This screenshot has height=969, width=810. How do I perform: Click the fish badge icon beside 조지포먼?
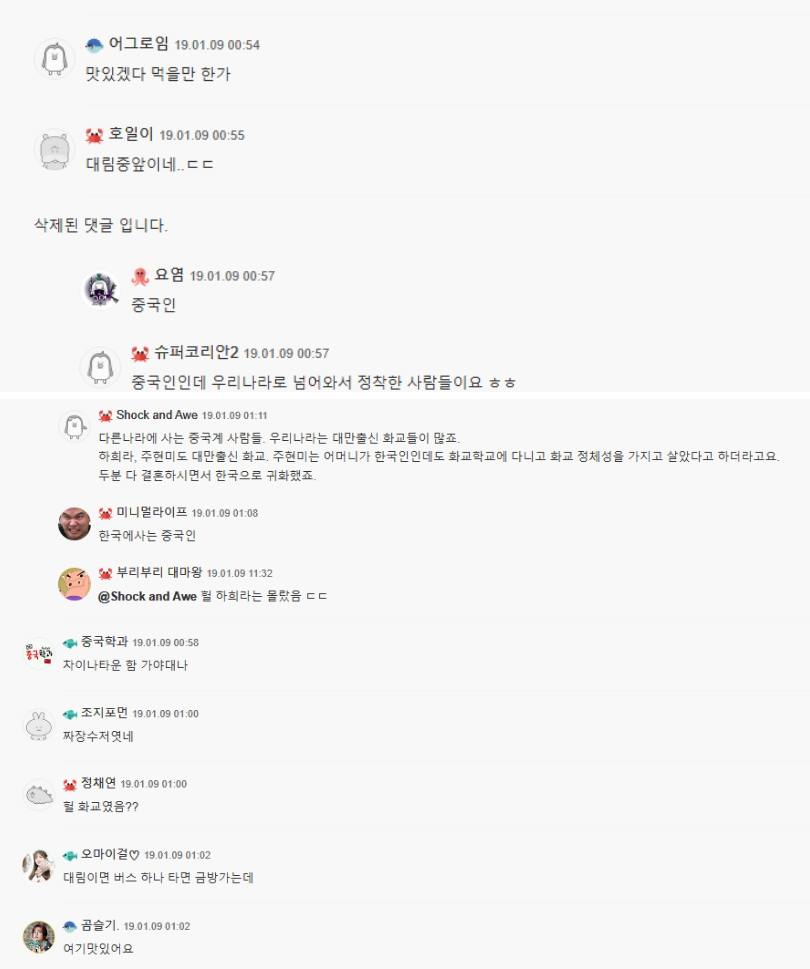pyautogui.click(x=70, y=714)
